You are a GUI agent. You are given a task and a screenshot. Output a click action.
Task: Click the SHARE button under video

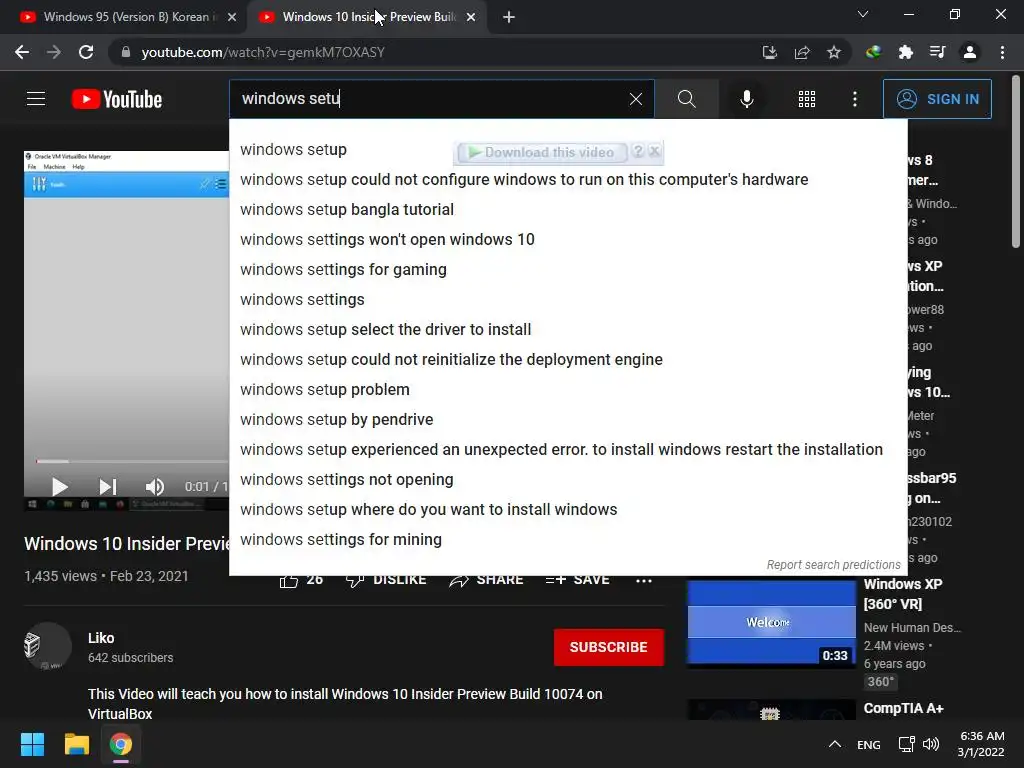pos(486,580)
